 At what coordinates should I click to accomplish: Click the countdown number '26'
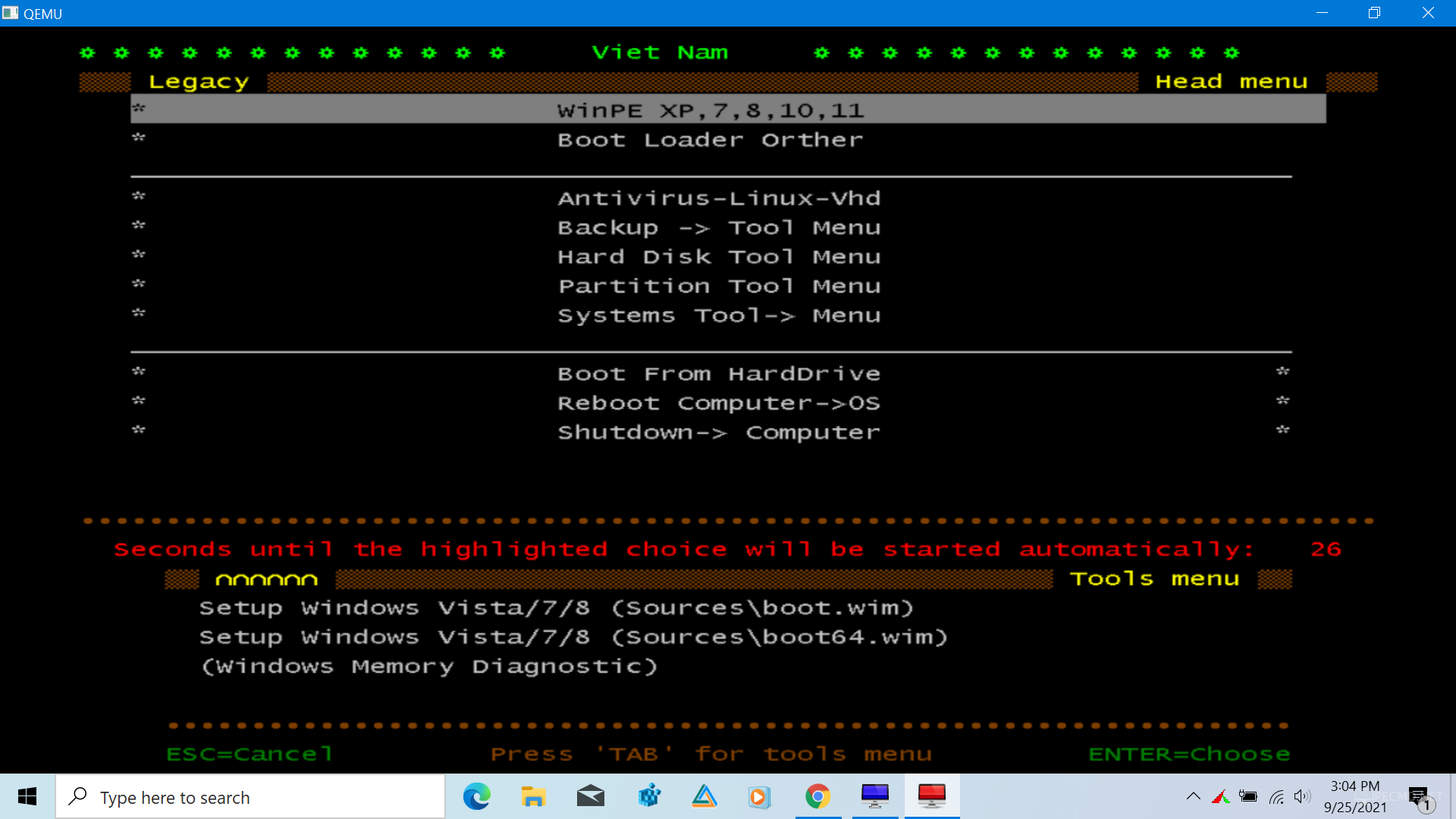(x=1326, y=550)
